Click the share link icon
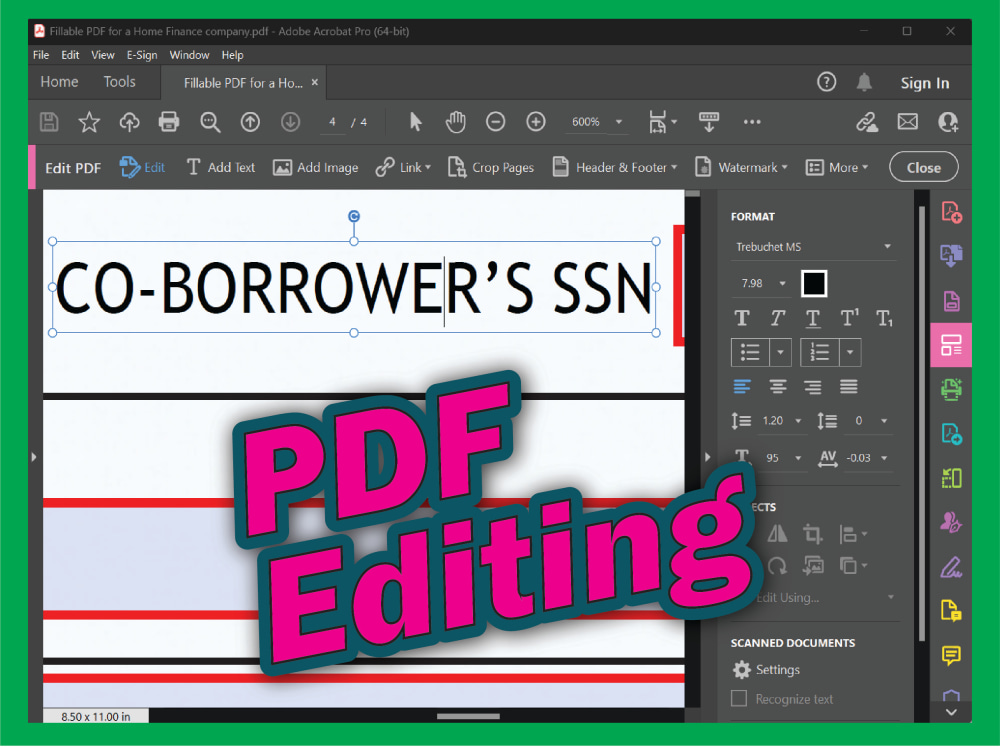The height and width of the screenshot is (750, 1000). click(x=867, y=122)
